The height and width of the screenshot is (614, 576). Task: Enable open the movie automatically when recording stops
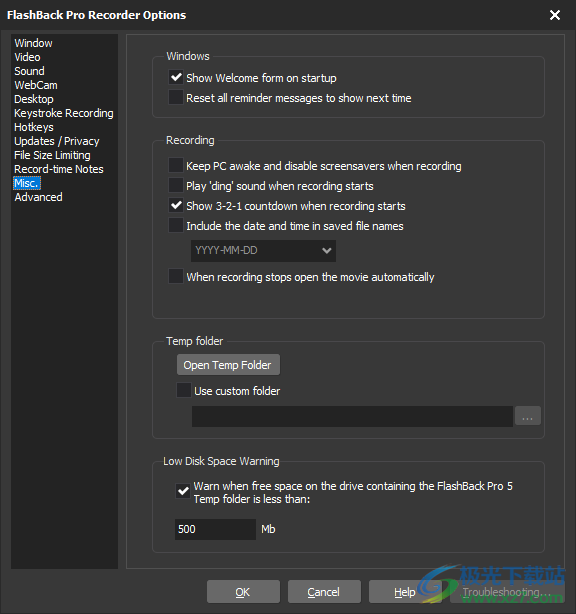click(176, 276)
